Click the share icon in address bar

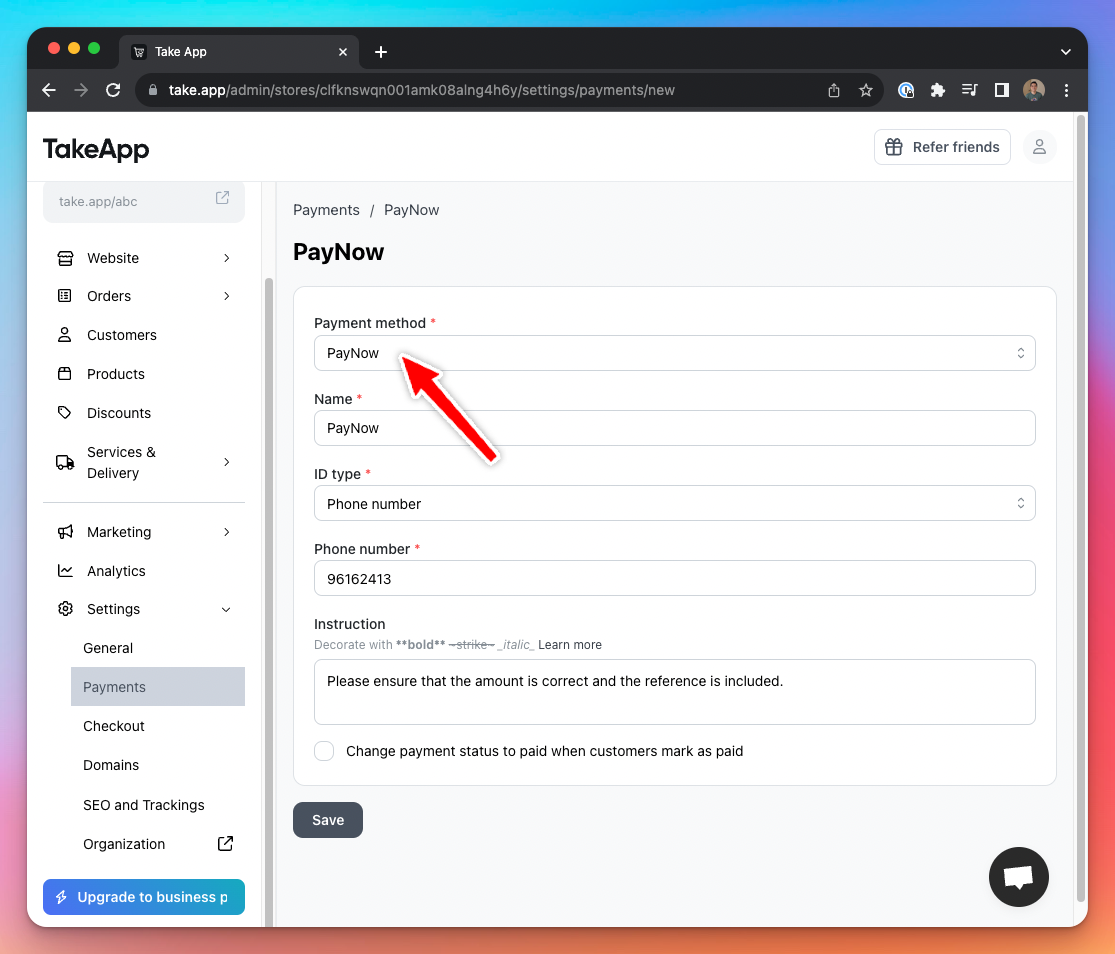tap(834, 90)
